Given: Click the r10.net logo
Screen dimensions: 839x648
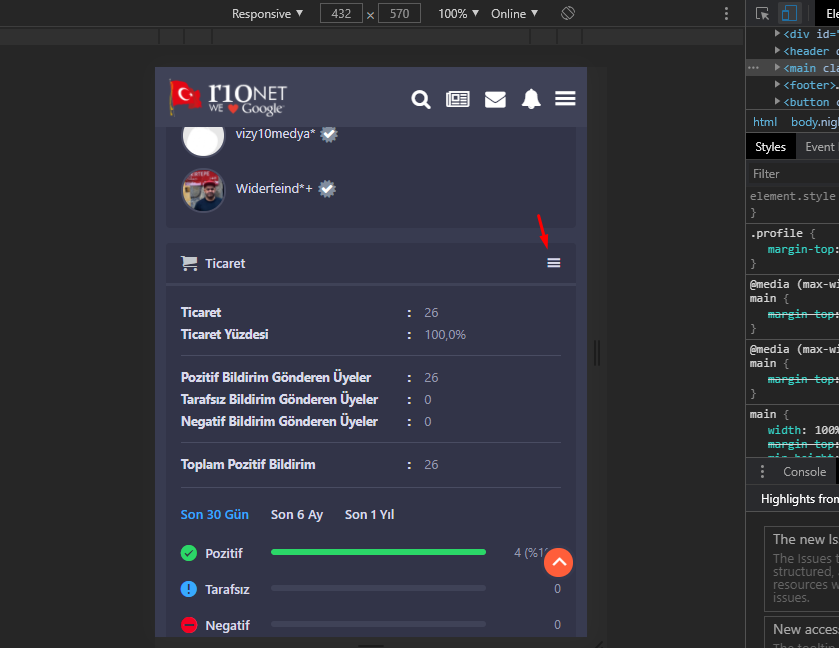Looking at the screenshot, I should [x=229, y=98].
